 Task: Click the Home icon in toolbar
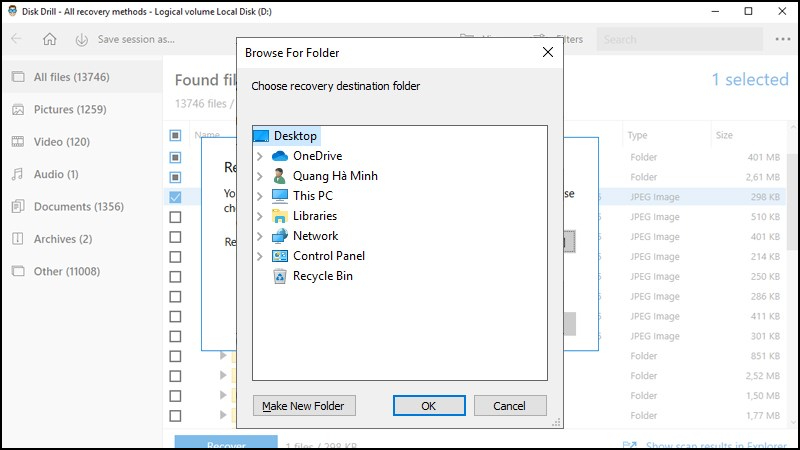coord(49,40)
